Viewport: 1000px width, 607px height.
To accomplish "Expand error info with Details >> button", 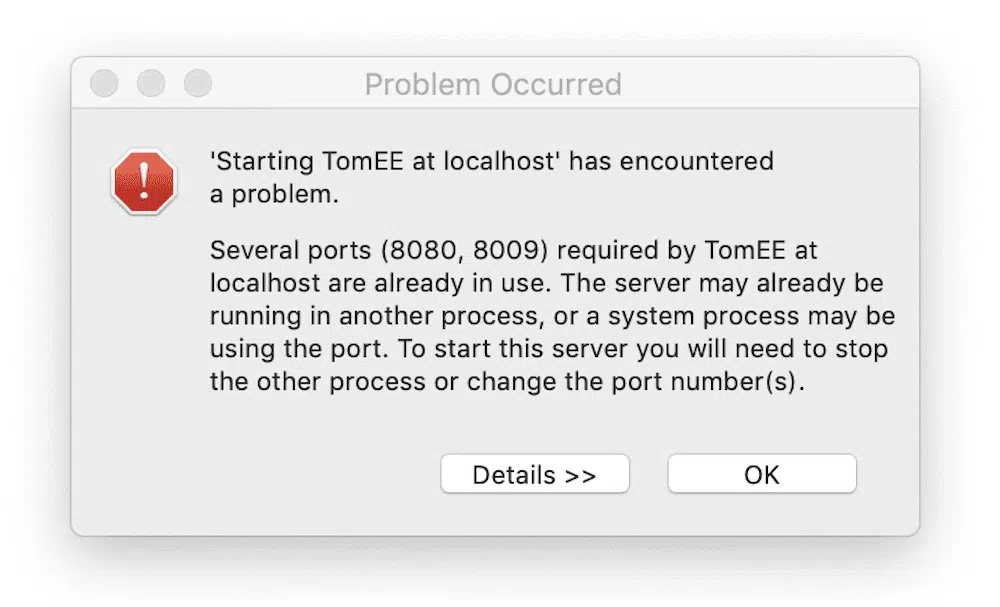I will click(x=534, y=474).
